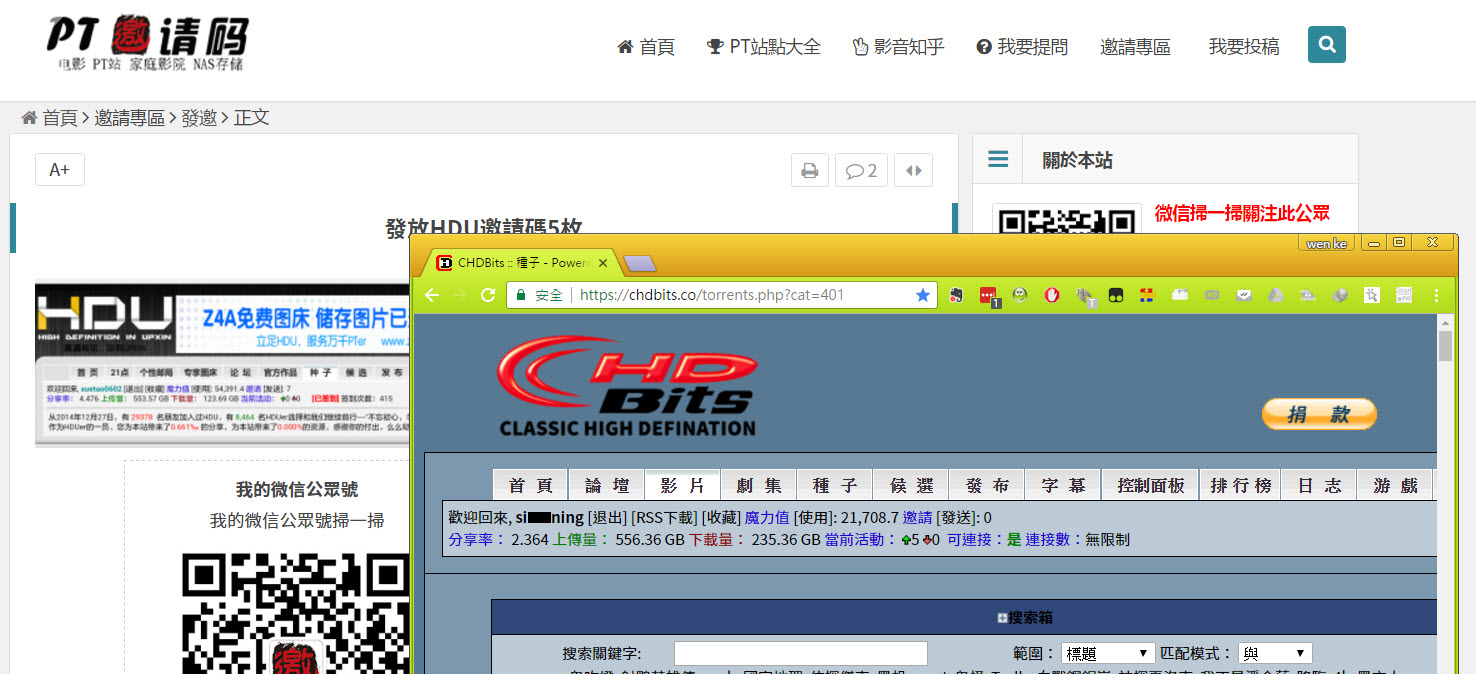The width and height of the screenshot is (1476, 674).
Task: Toggle the article width expand arrows
Action: pyautogui.click(x=913, y=170)
